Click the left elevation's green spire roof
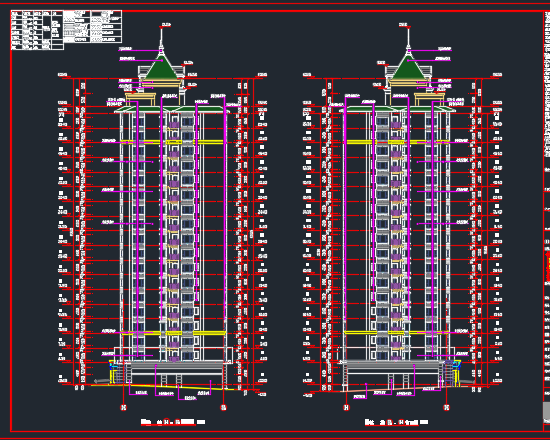The image size is (550, 440). click(x=161, y=67)
